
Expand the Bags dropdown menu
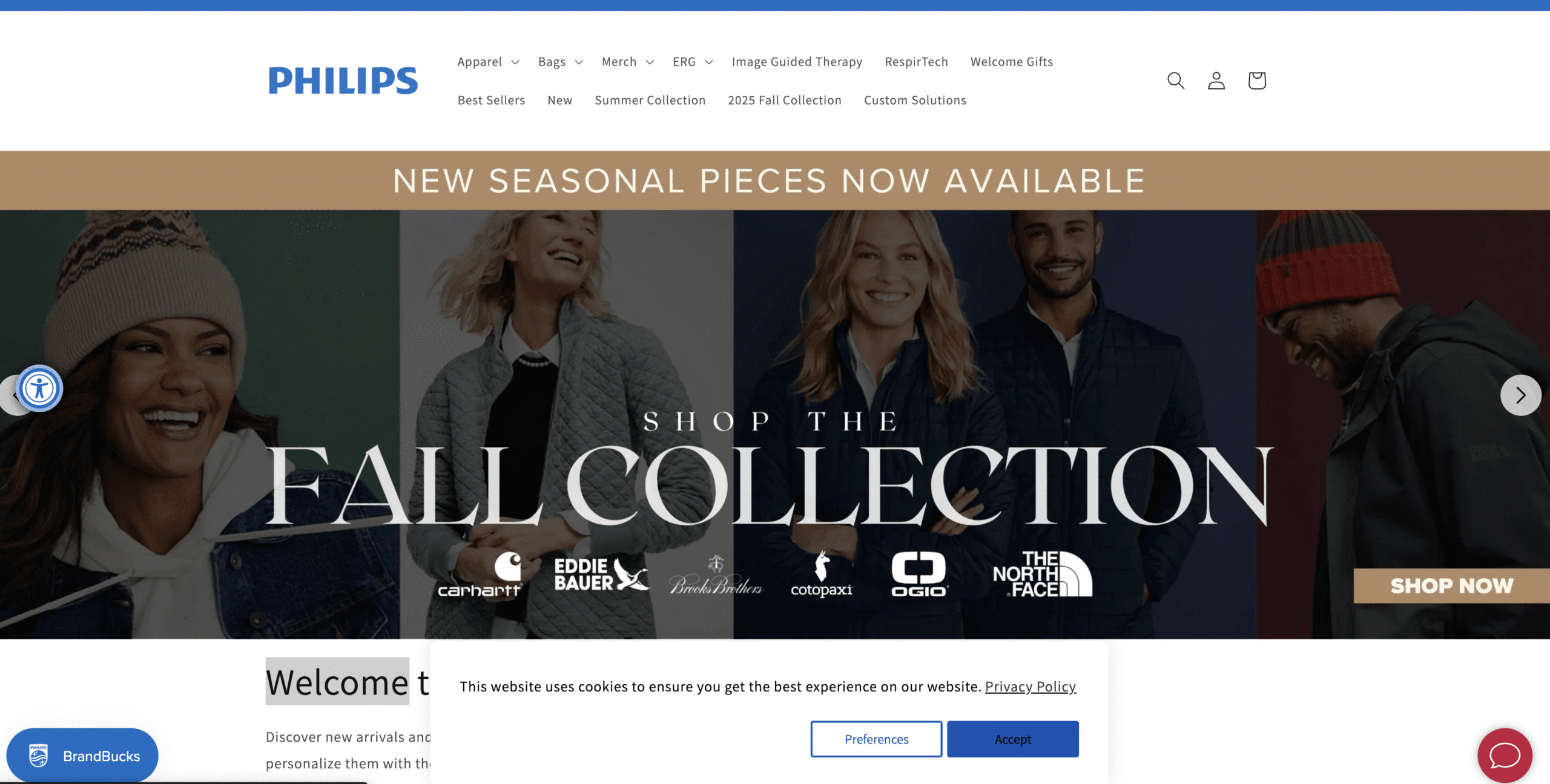pos(560,62)
